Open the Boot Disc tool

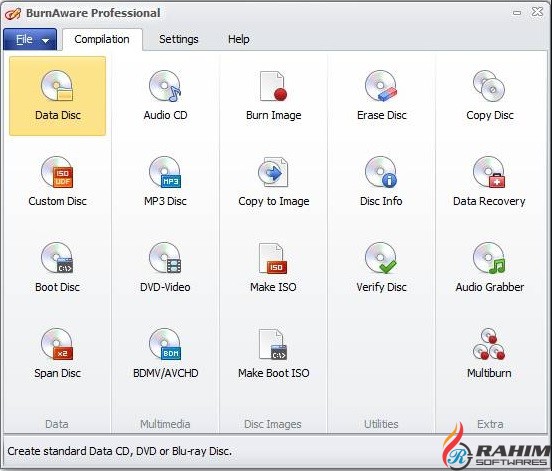click(x=57, y=268)
